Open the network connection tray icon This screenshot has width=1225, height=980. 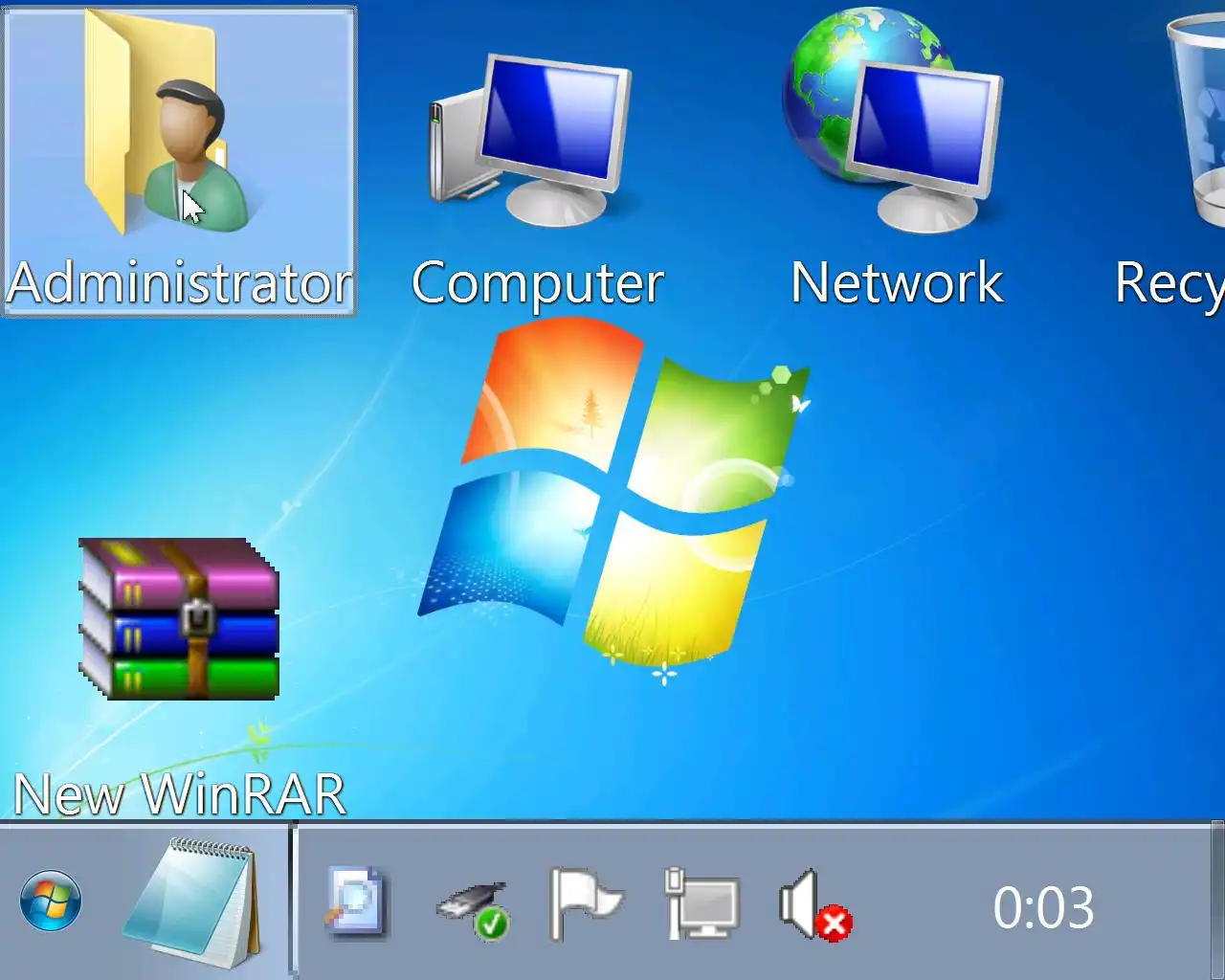click(702, 903)
